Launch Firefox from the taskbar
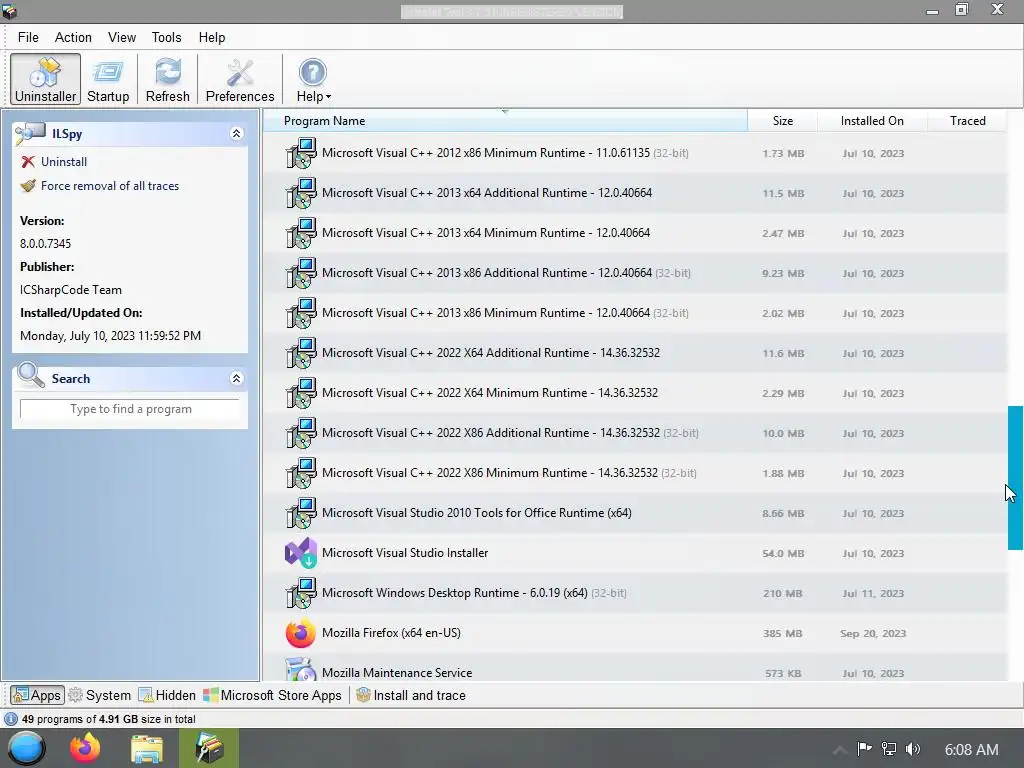The image size is (1024, 768). click(x=86, y=748)
